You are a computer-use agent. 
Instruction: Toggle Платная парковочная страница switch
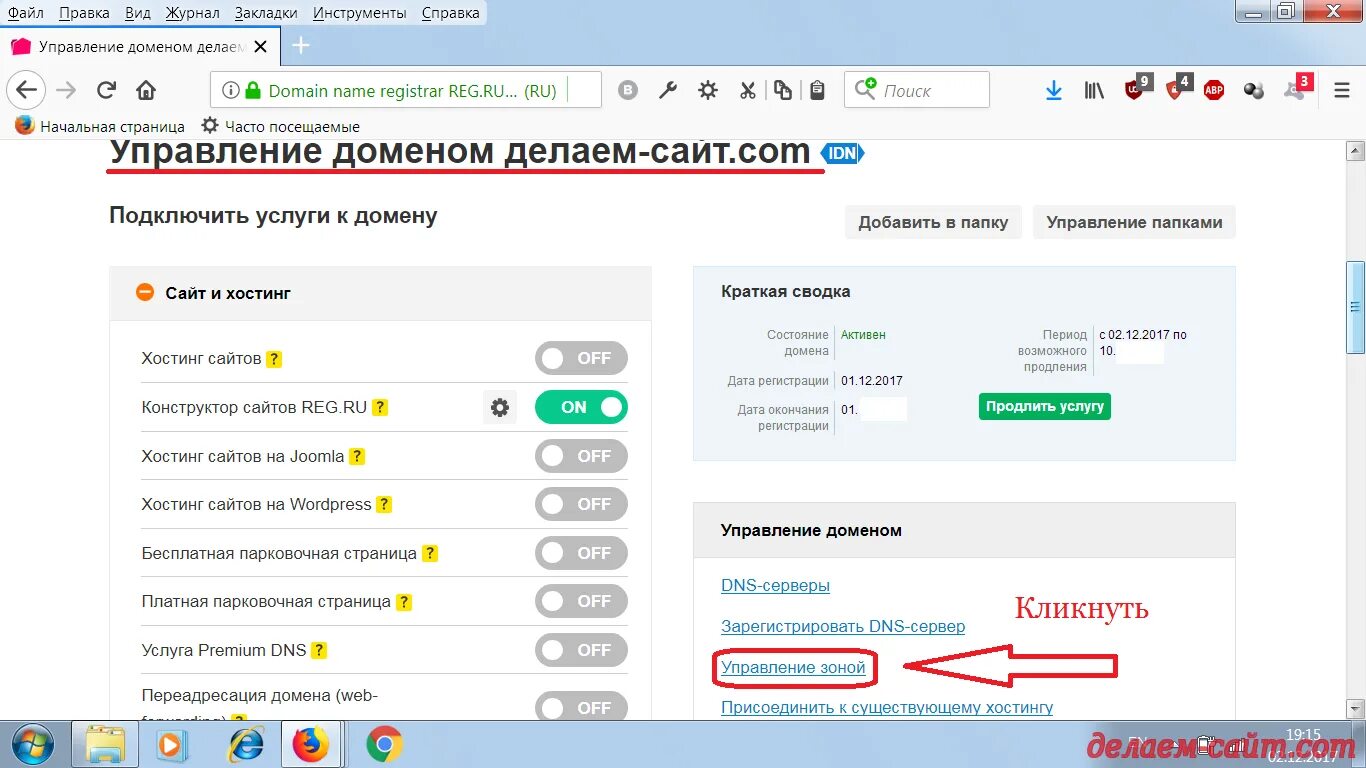tap(581, 601)
